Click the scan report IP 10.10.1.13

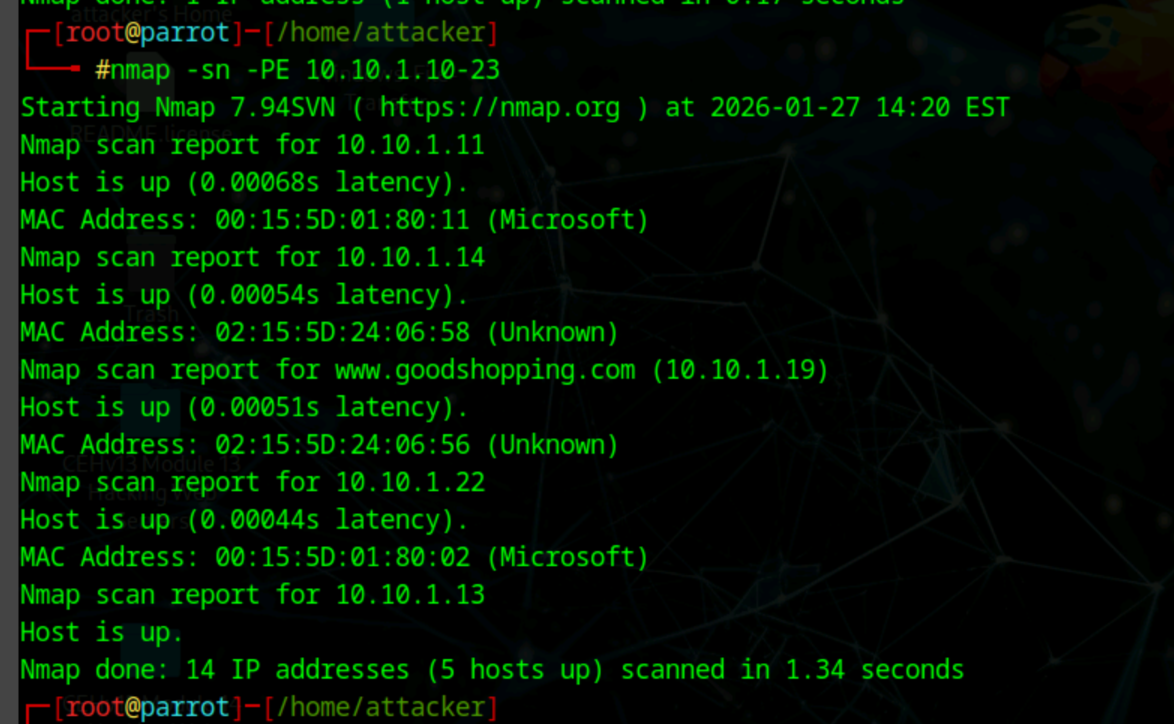click(x=409, y=595)
